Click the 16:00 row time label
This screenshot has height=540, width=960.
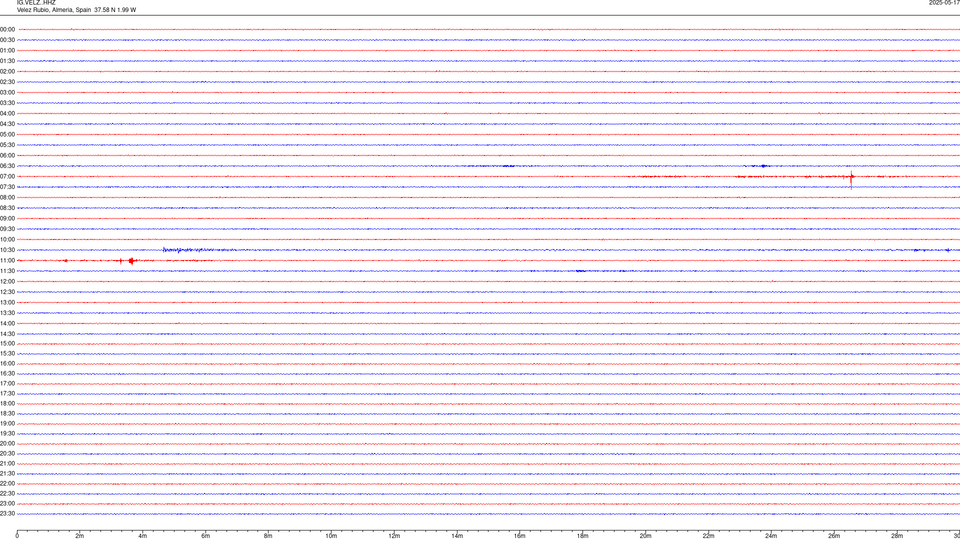coord(8,364)
